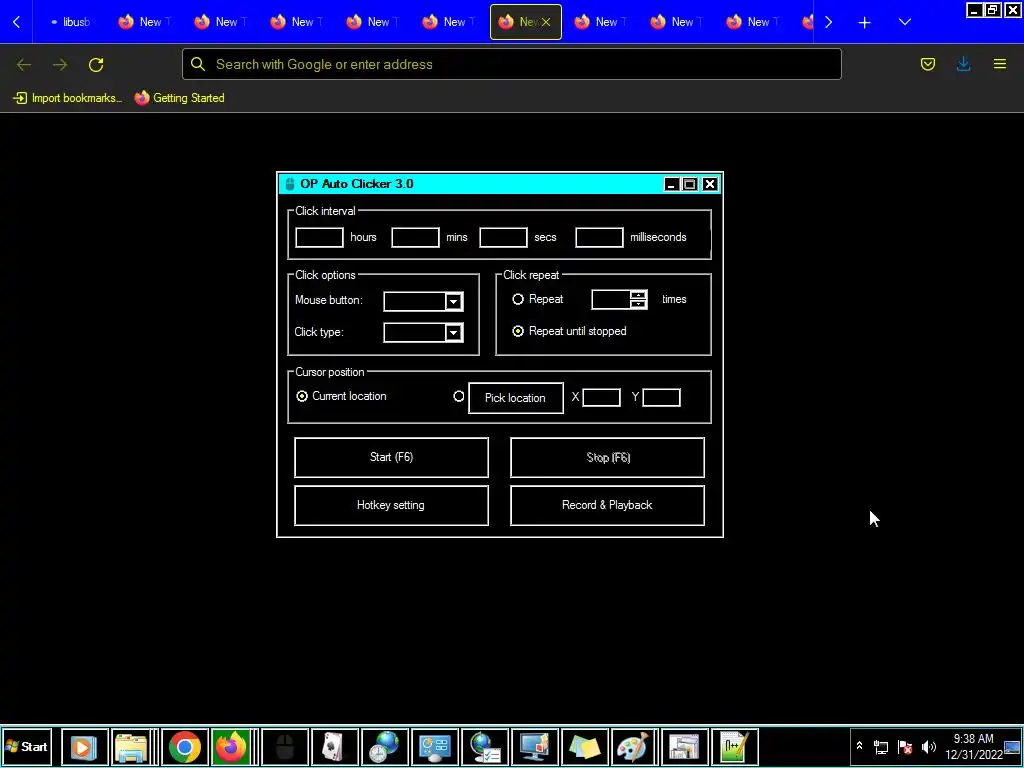Select Repeat radio button in Click repeat

(x=518, y=299)
